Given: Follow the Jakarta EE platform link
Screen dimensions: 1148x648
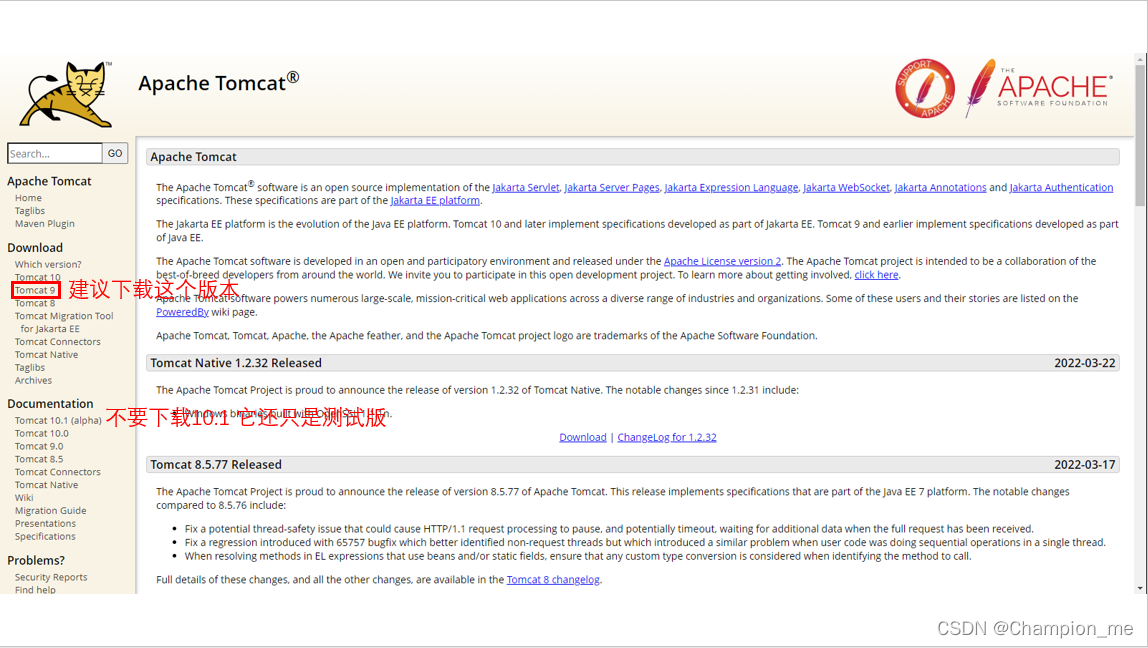Looking at the screenshot, I should click(435, 201).
